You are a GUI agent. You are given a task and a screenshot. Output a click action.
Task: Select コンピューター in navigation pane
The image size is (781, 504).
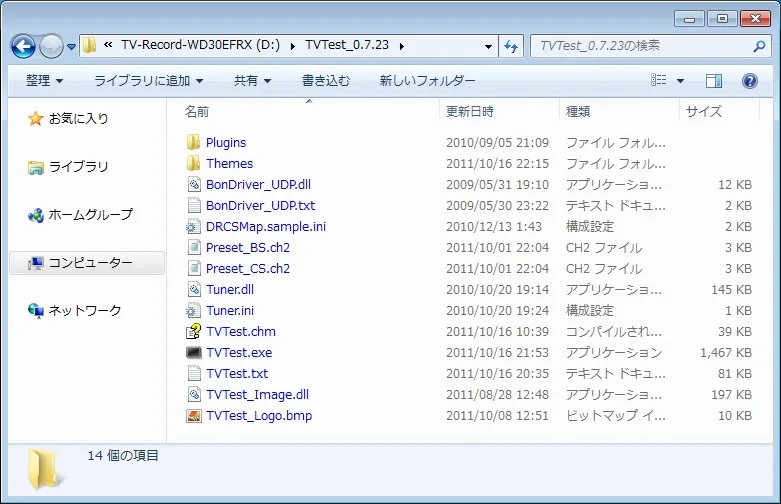87,263
